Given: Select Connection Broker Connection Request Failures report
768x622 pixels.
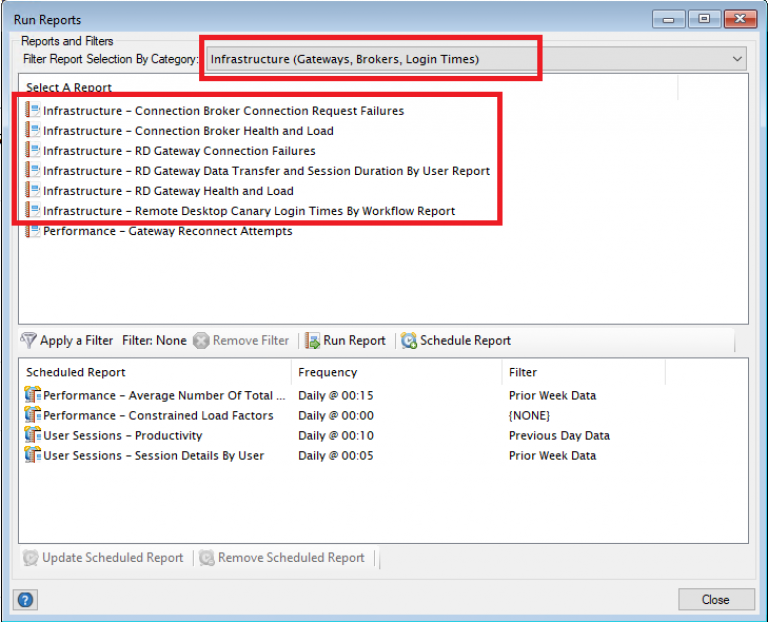Looking at the screenshot, I should [x=223, y=111].
